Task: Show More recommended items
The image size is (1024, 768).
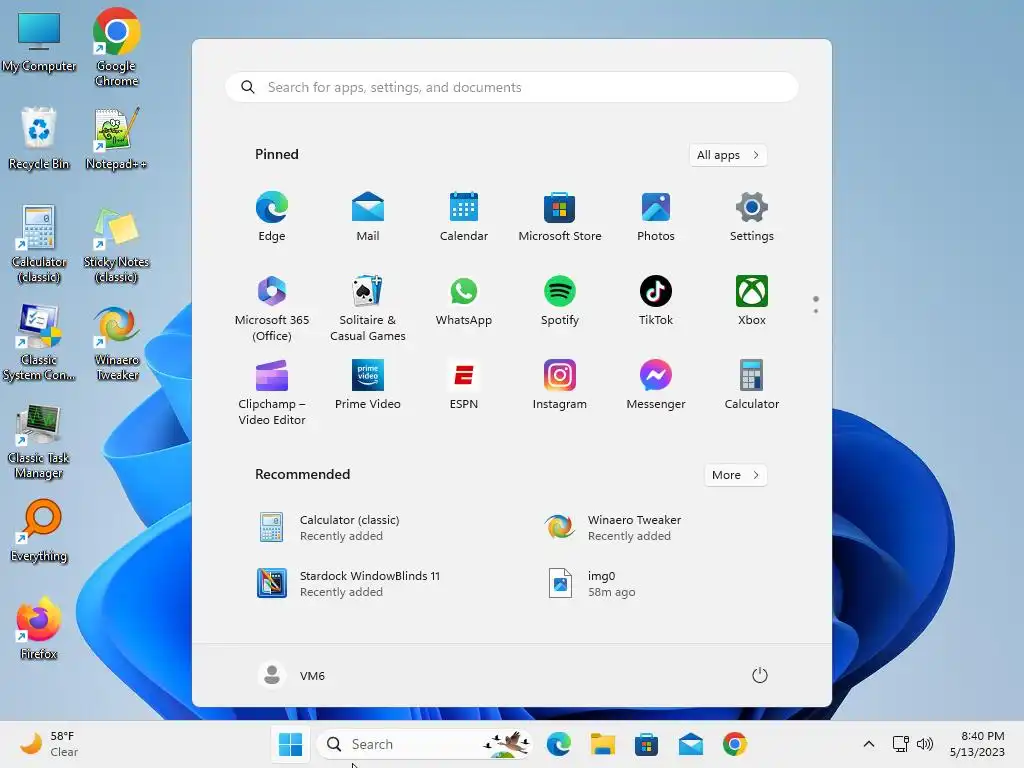Action: click(x=735, y=475)
